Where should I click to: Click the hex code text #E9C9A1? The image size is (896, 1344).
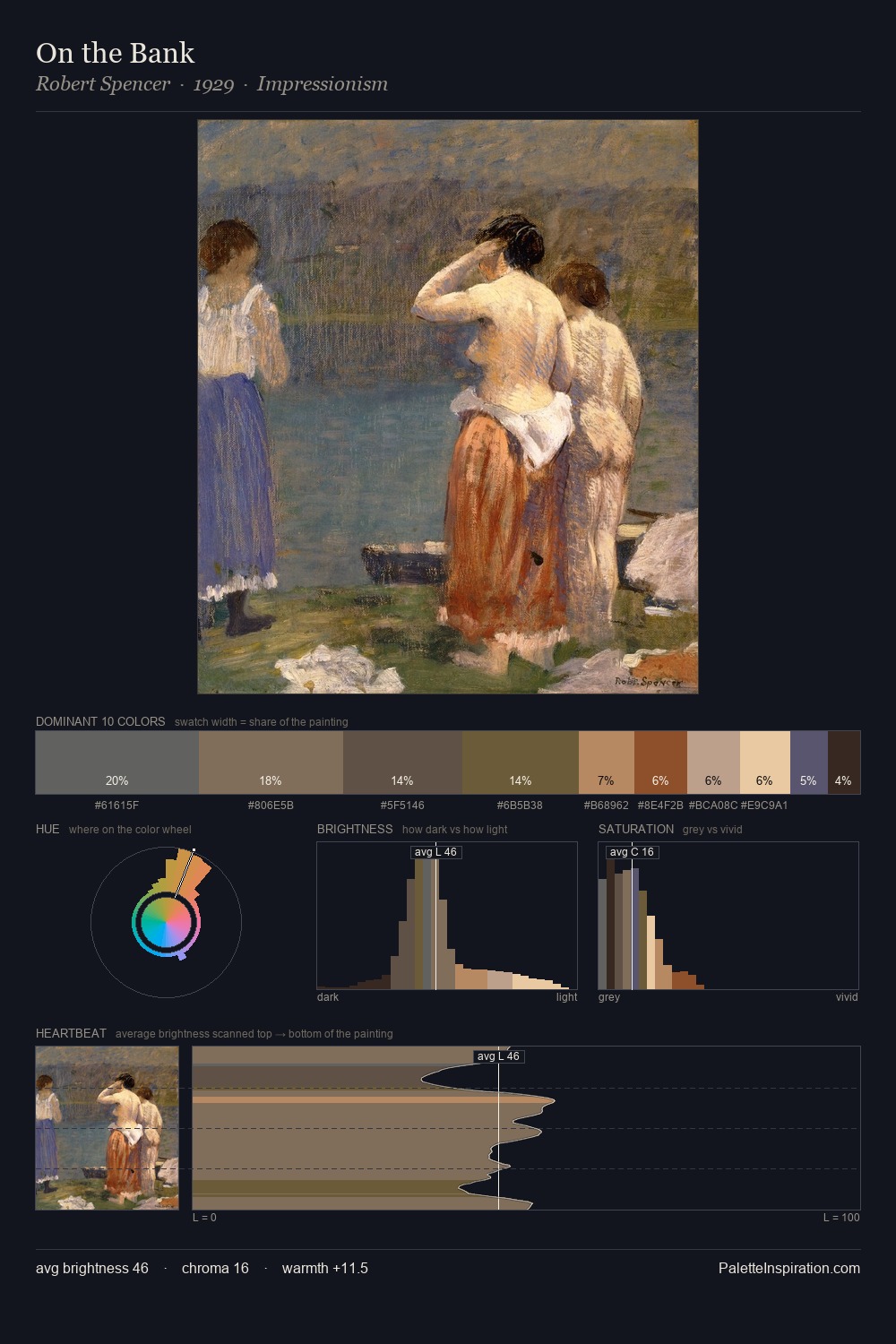pyautogui.click(x=764, y=806)
